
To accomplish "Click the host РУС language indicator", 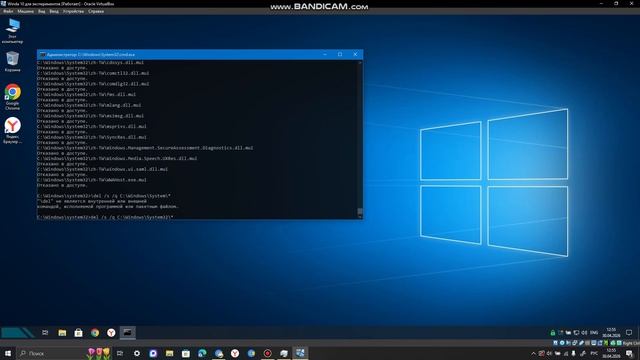I will (x=594, y=353).
